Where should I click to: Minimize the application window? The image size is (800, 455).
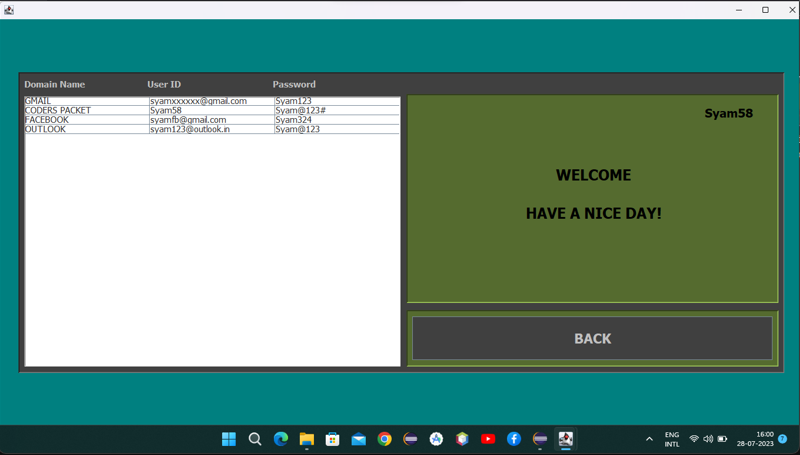click(x=739, y=10)
